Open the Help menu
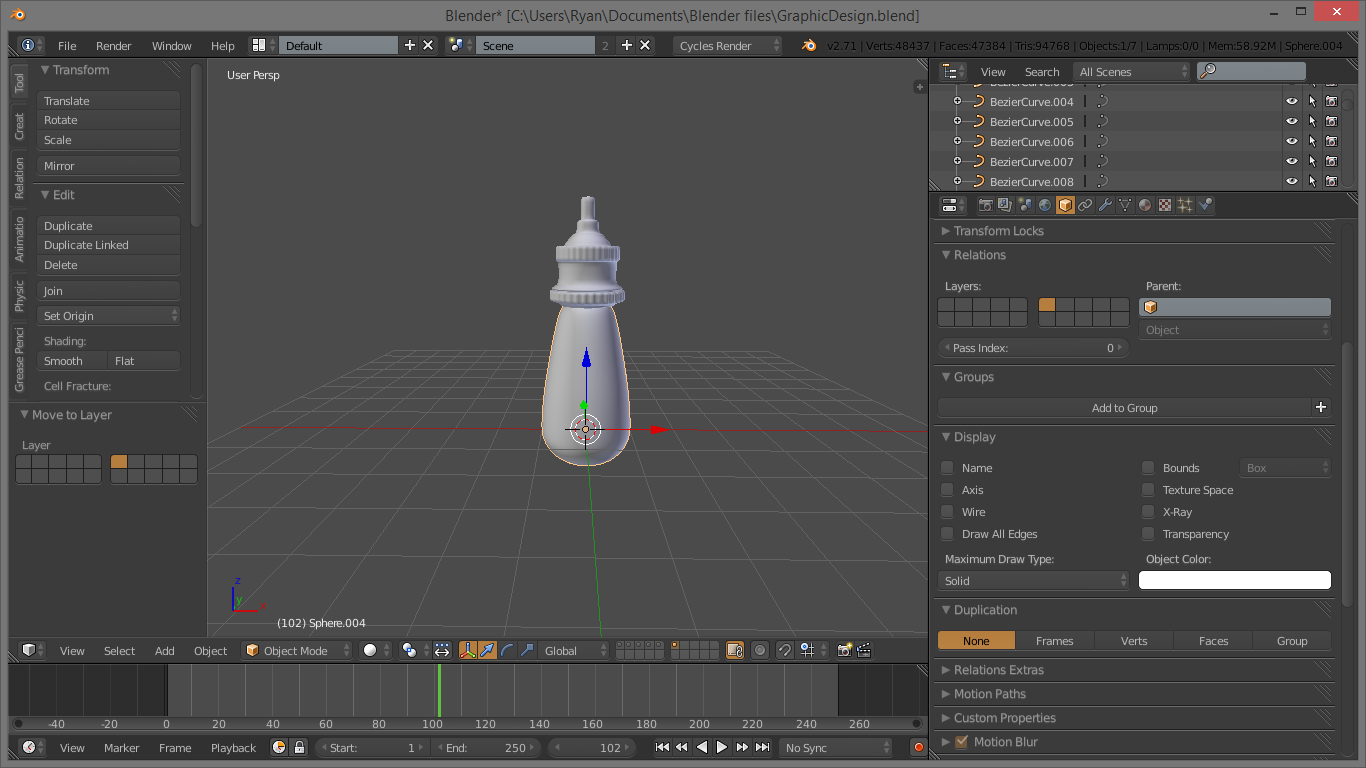This screenshot has height=768, width=1366. [x=223, y=46]
